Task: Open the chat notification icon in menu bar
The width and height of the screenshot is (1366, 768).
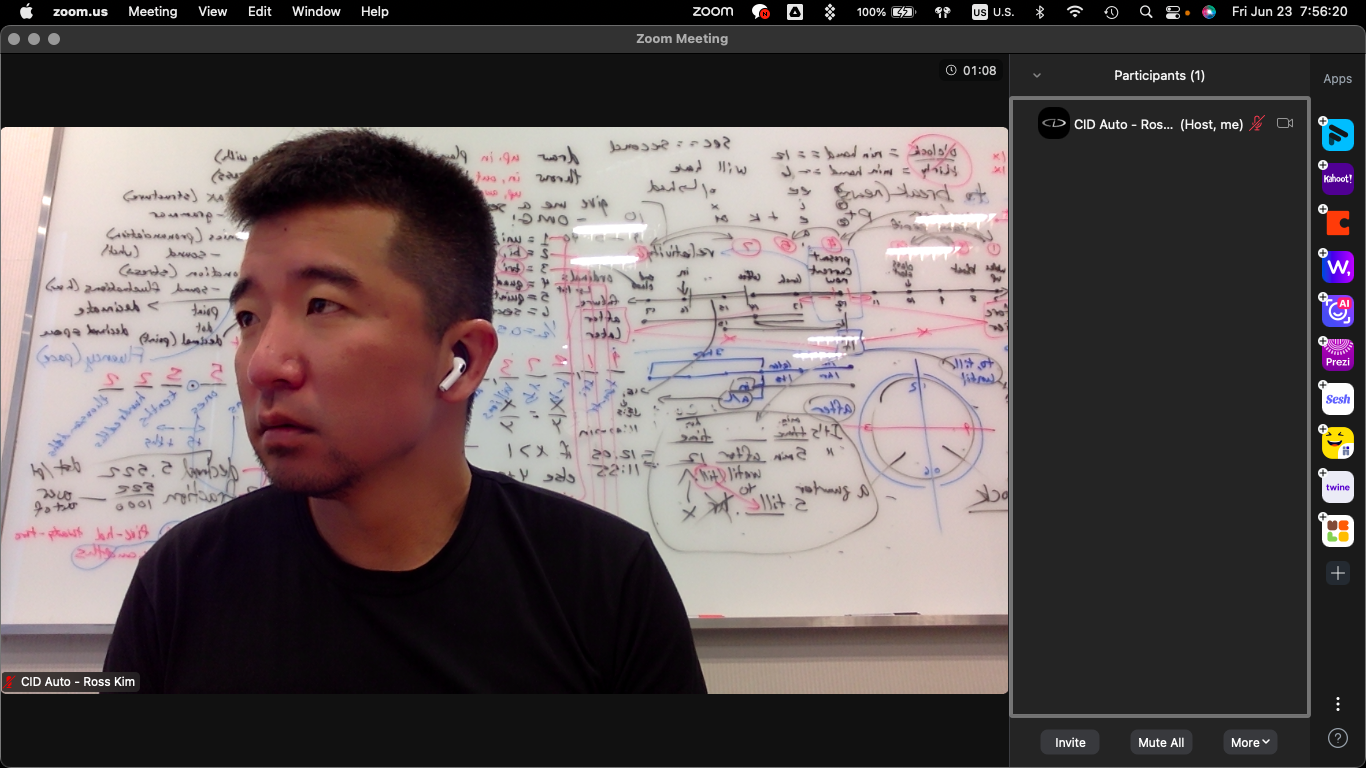Action: pyautogui.click(x=760, y=12)
